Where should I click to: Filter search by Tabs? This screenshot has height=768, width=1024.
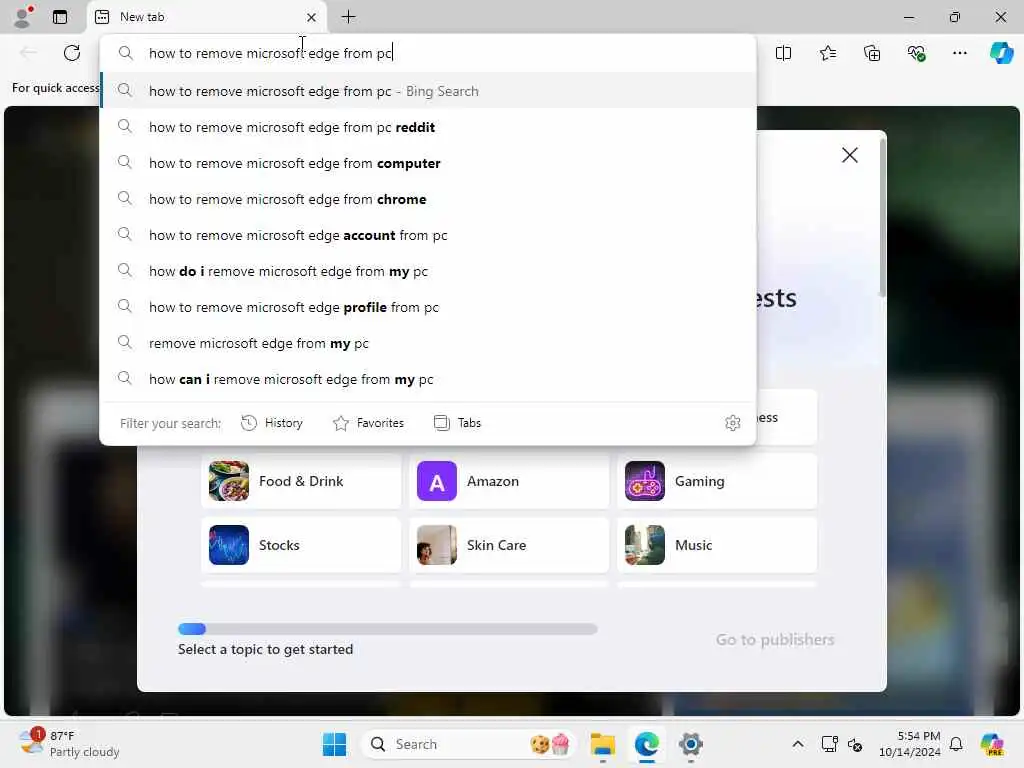click(457, 423)
